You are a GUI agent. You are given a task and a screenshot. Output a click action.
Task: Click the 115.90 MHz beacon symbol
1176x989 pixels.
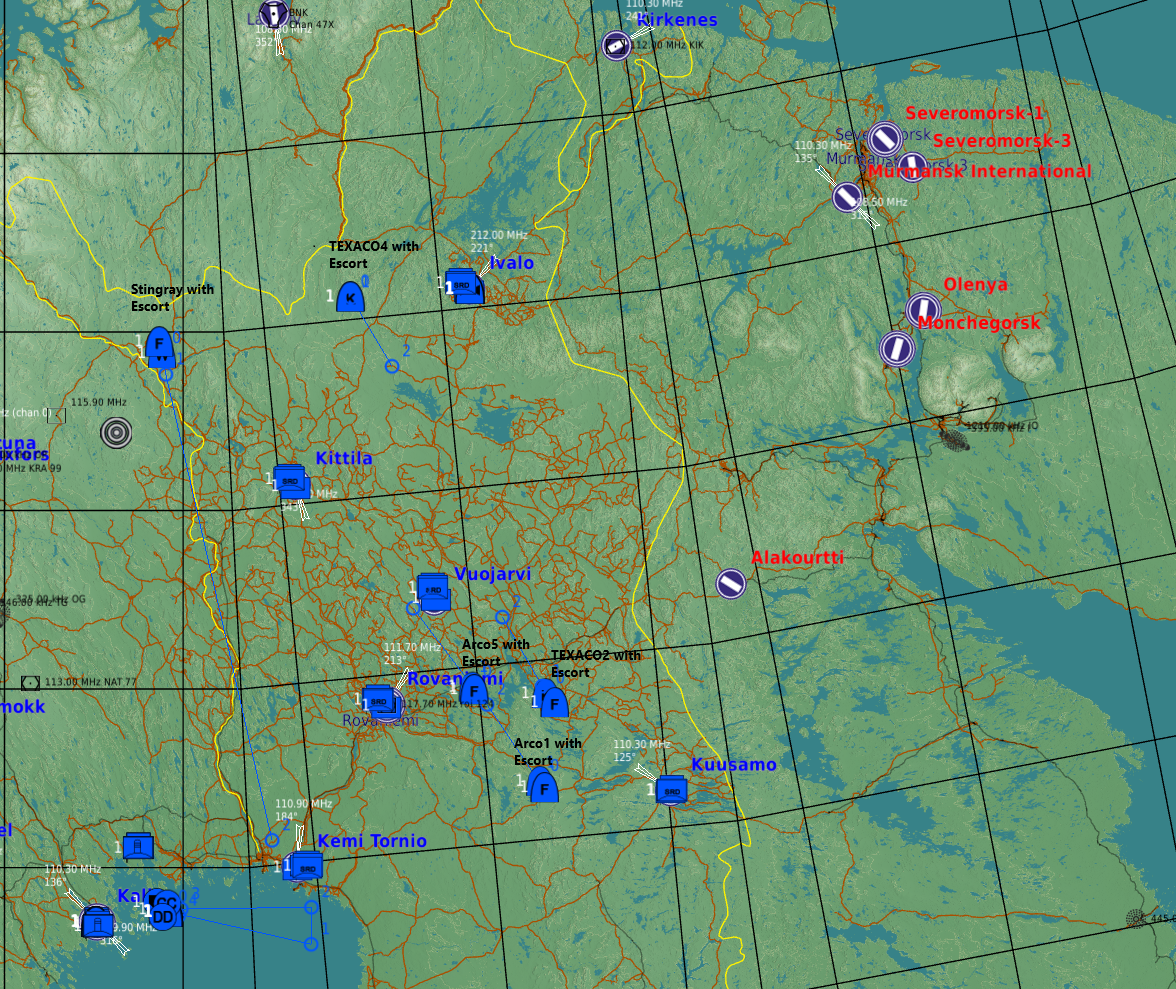(x=116, y=432)
